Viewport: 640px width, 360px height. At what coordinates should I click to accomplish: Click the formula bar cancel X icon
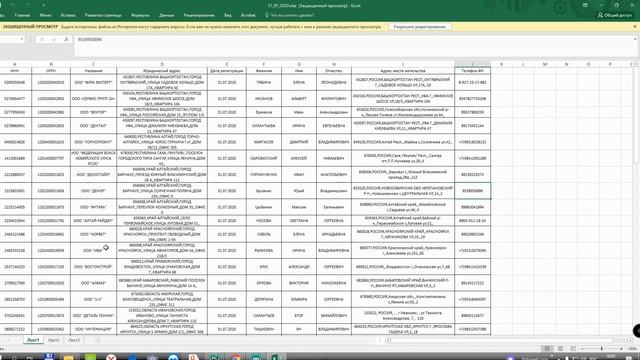pos(42,39)
